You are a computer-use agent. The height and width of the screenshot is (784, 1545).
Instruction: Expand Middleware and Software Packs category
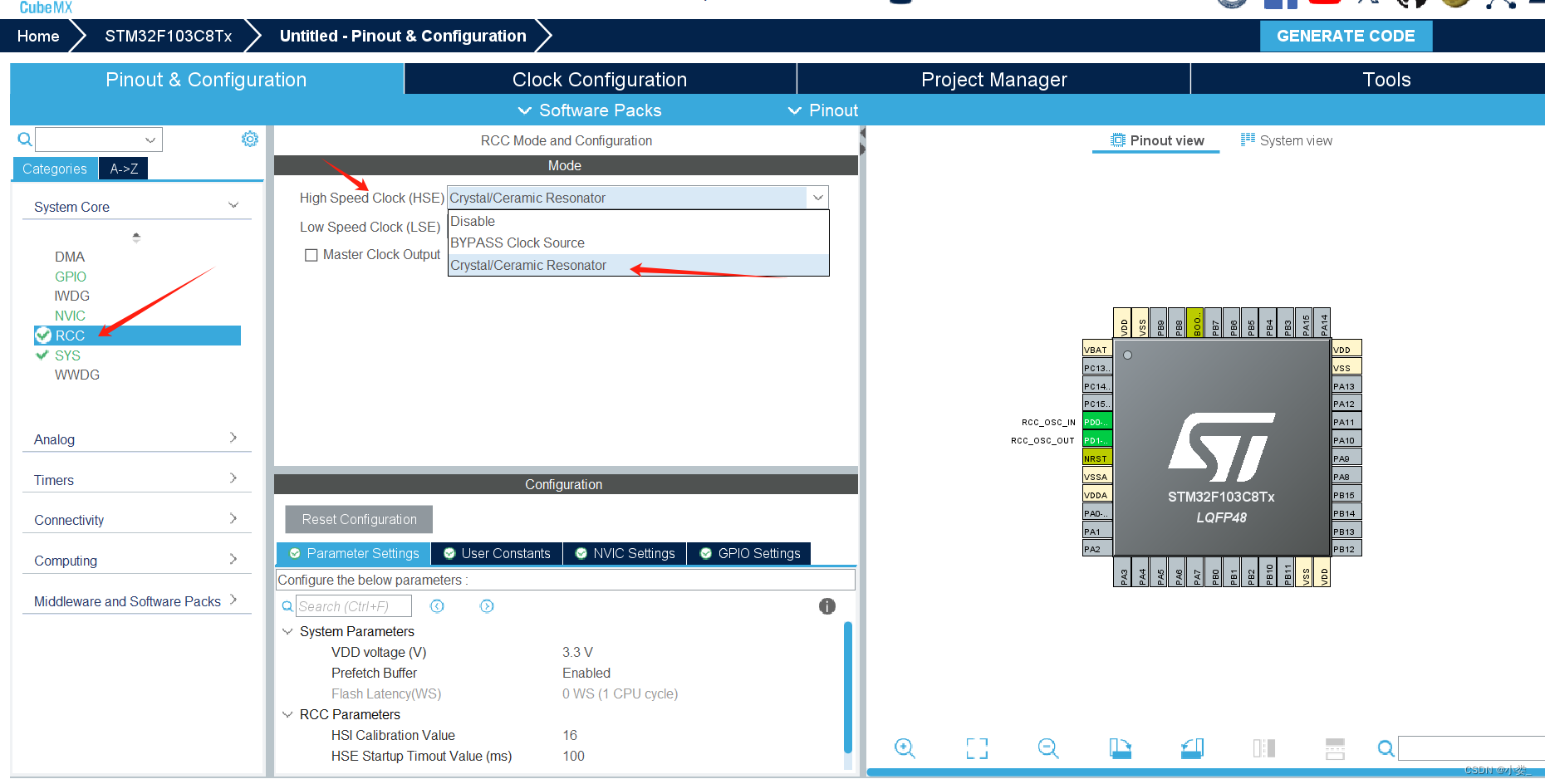point(233,600)
